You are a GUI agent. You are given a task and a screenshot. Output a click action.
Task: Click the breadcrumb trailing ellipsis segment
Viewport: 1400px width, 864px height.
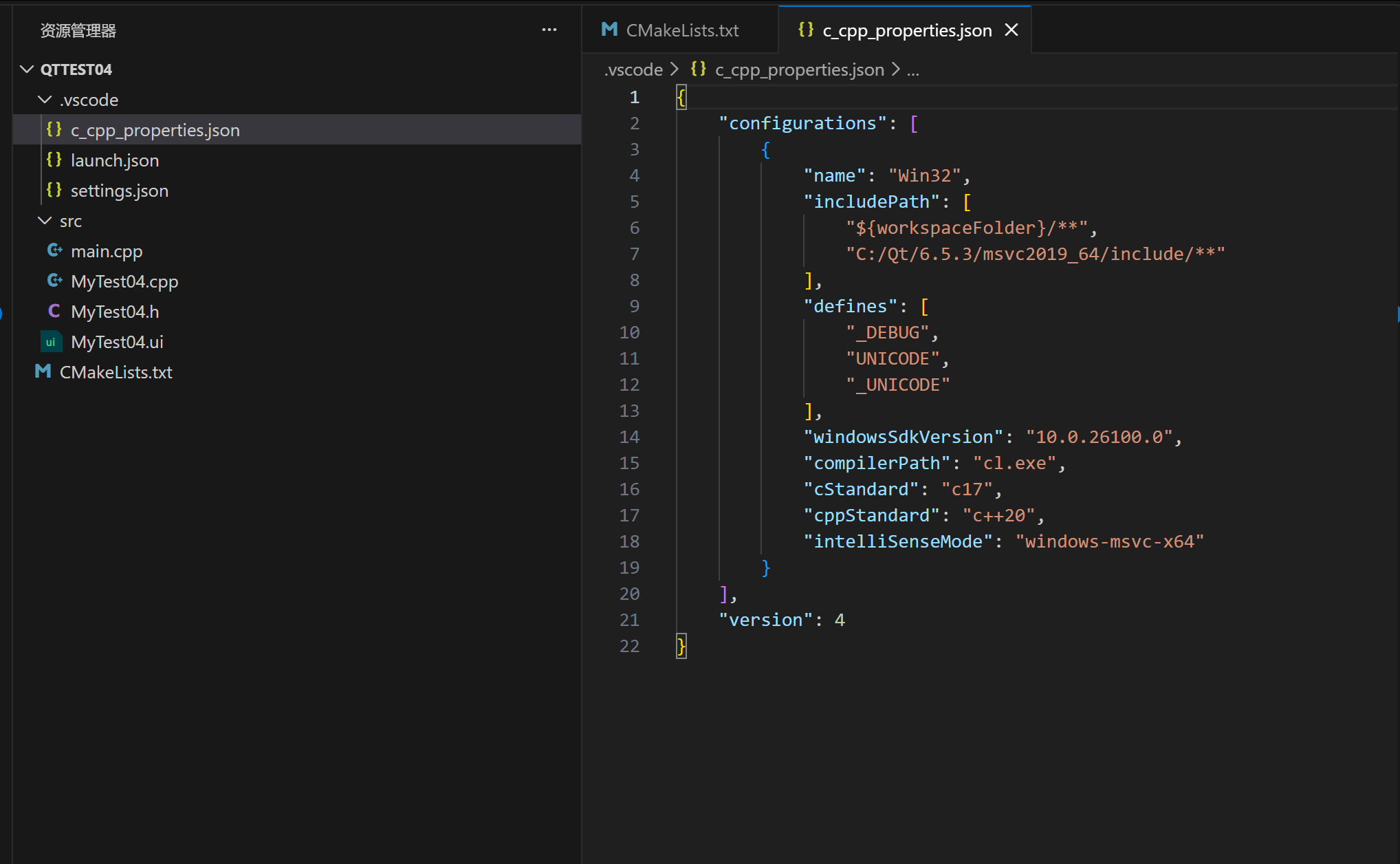point(912,69)
